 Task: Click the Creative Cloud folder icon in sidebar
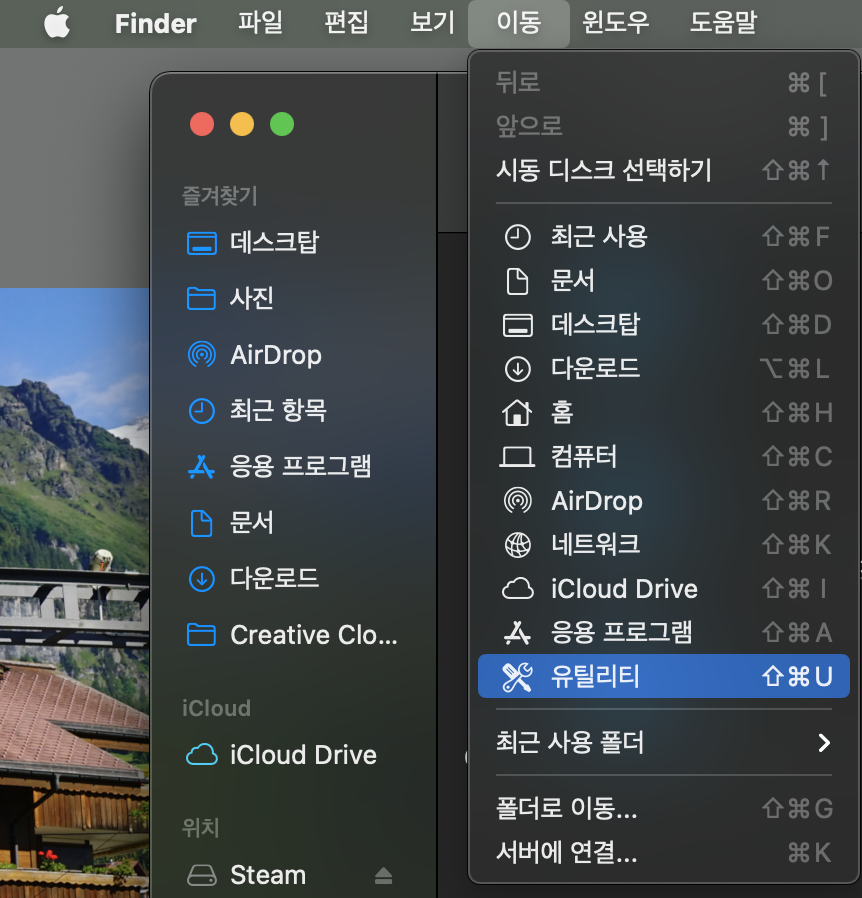click(x=202, y=635)
